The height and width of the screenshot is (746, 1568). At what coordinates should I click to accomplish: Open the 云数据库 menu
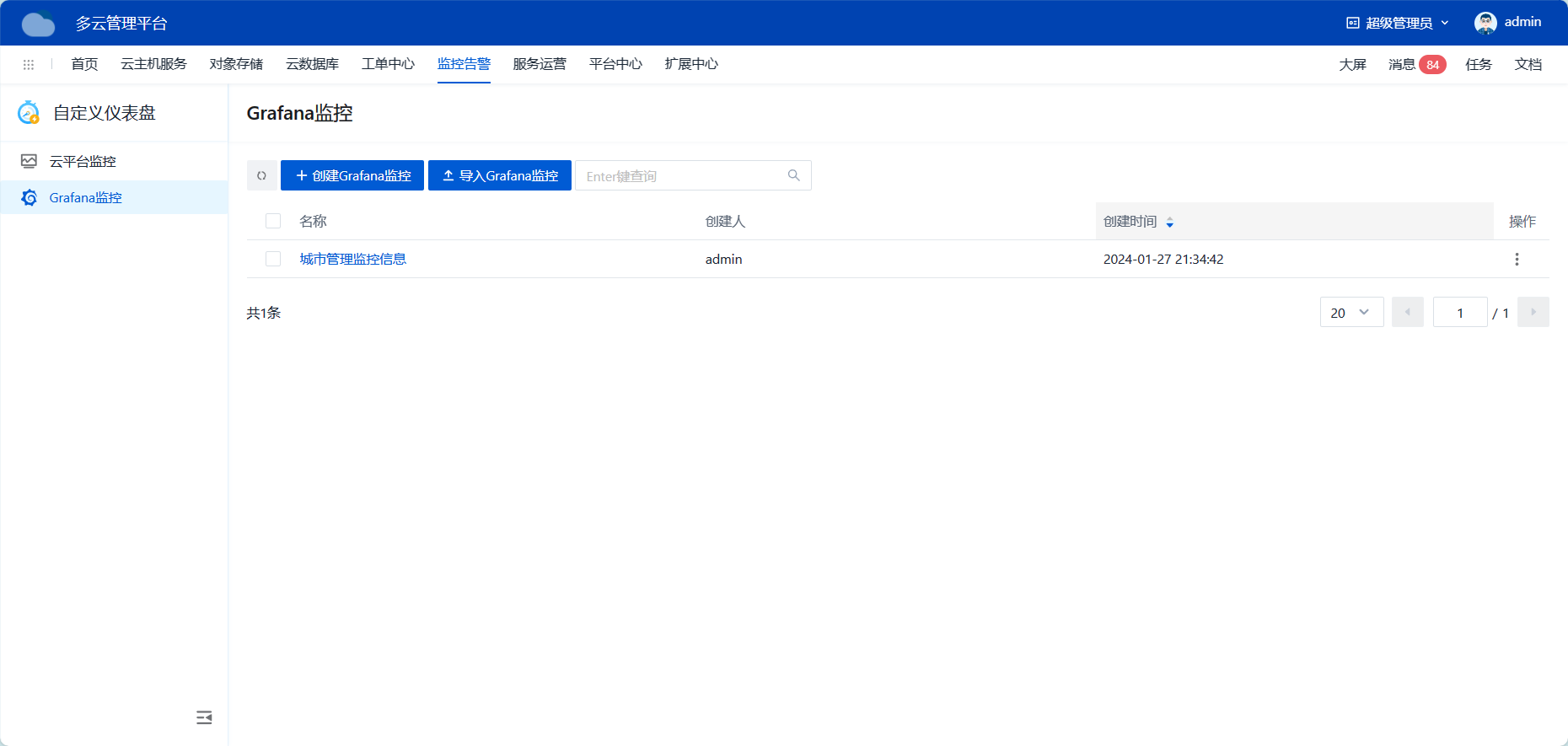pyautogui.click(x=312, y=64)
